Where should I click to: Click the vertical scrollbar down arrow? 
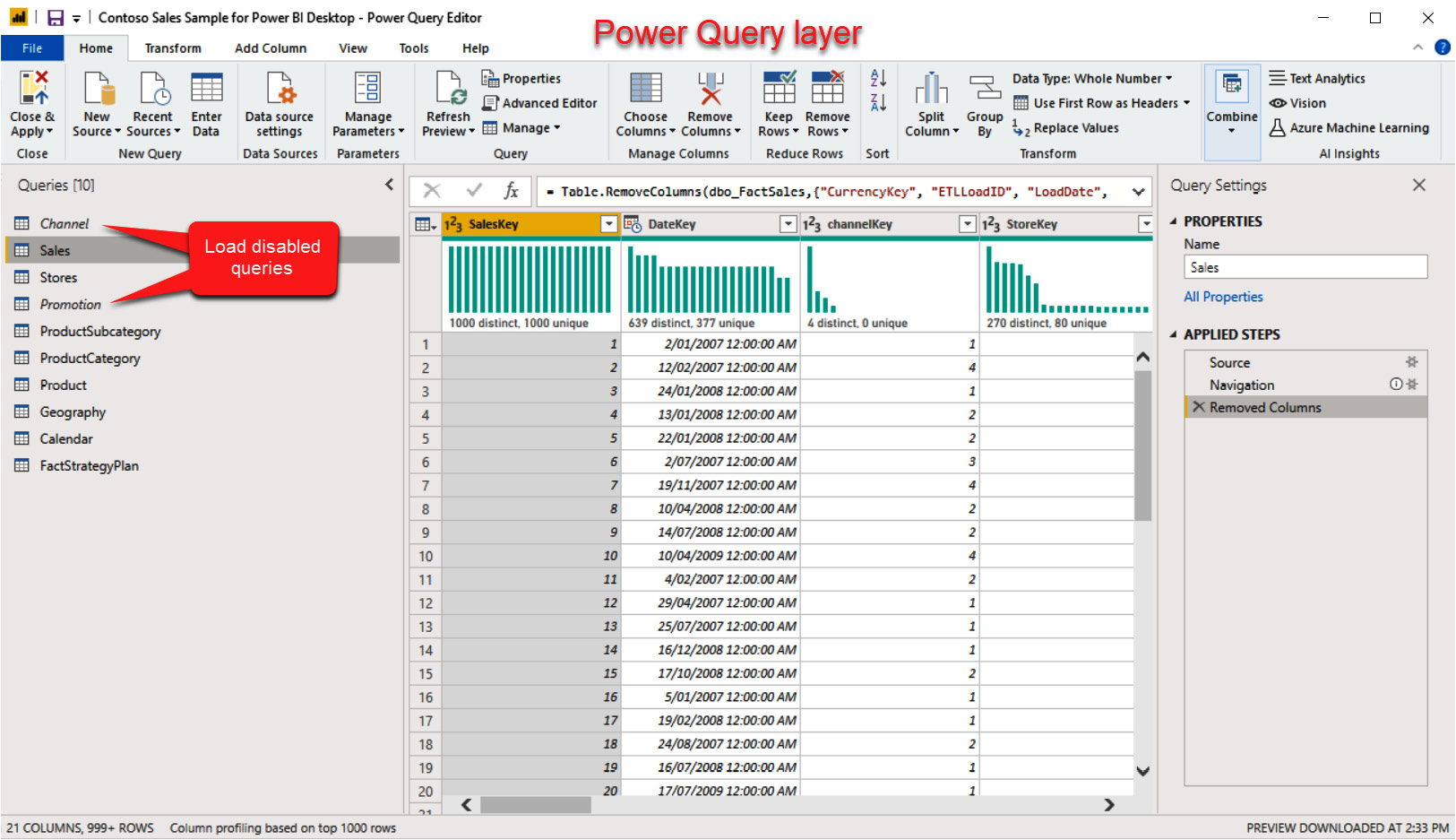tap(1142, 770)
